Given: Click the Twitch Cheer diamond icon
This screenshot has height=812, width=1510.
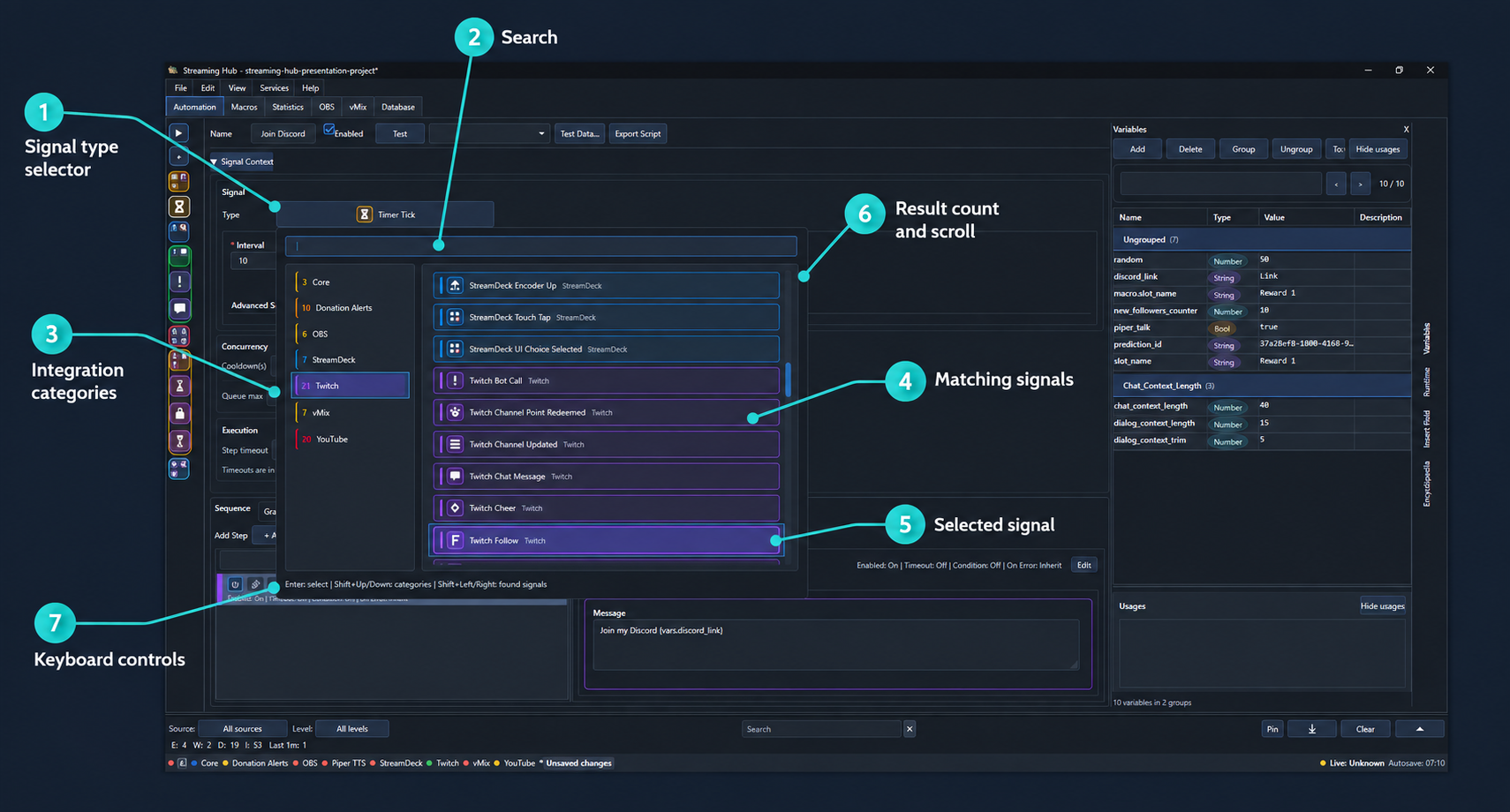Looking at the screenshot, I should click(x=455, y=507).
